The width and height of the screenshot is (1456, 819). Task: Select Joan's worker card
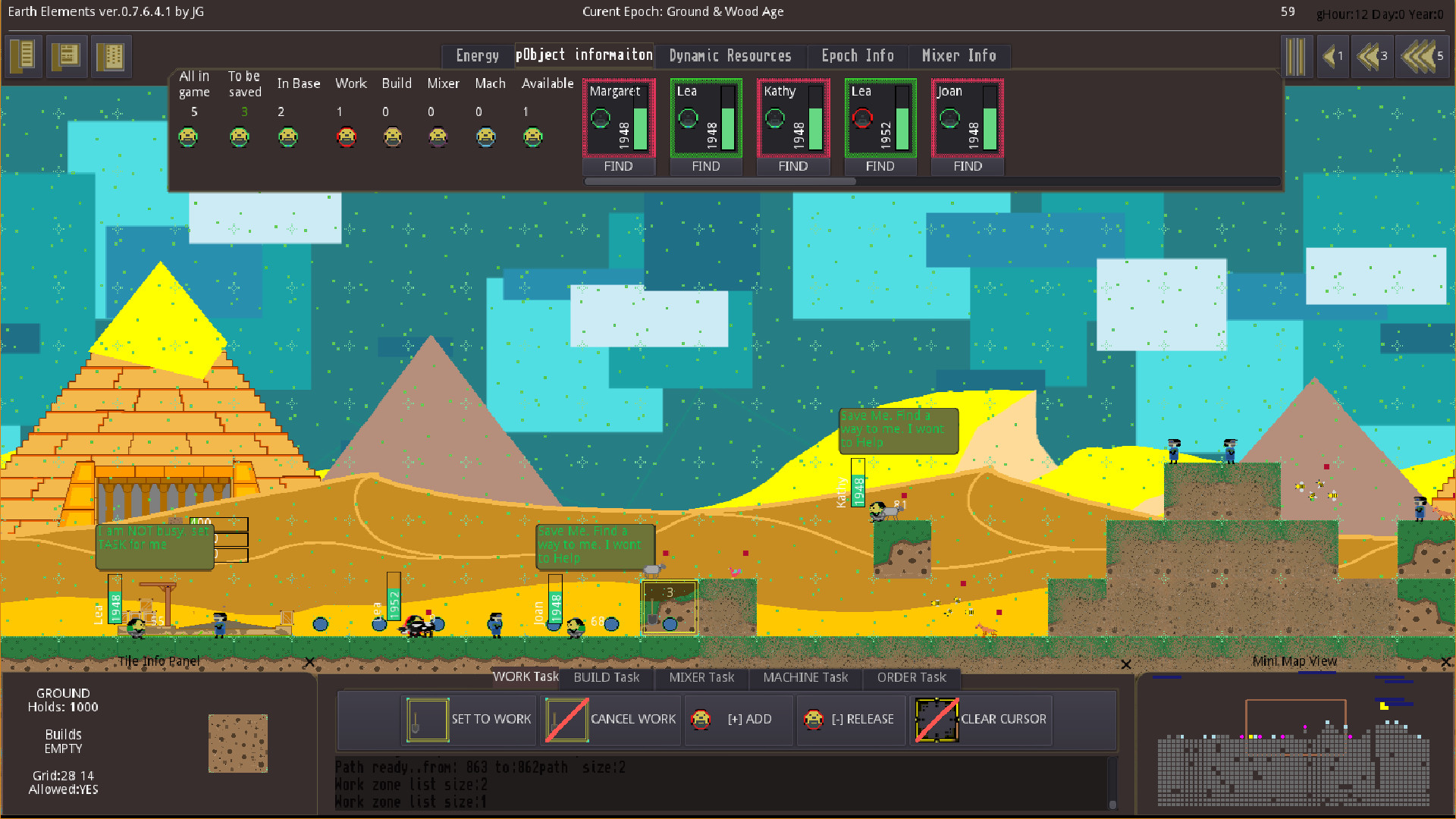(967, 118)
